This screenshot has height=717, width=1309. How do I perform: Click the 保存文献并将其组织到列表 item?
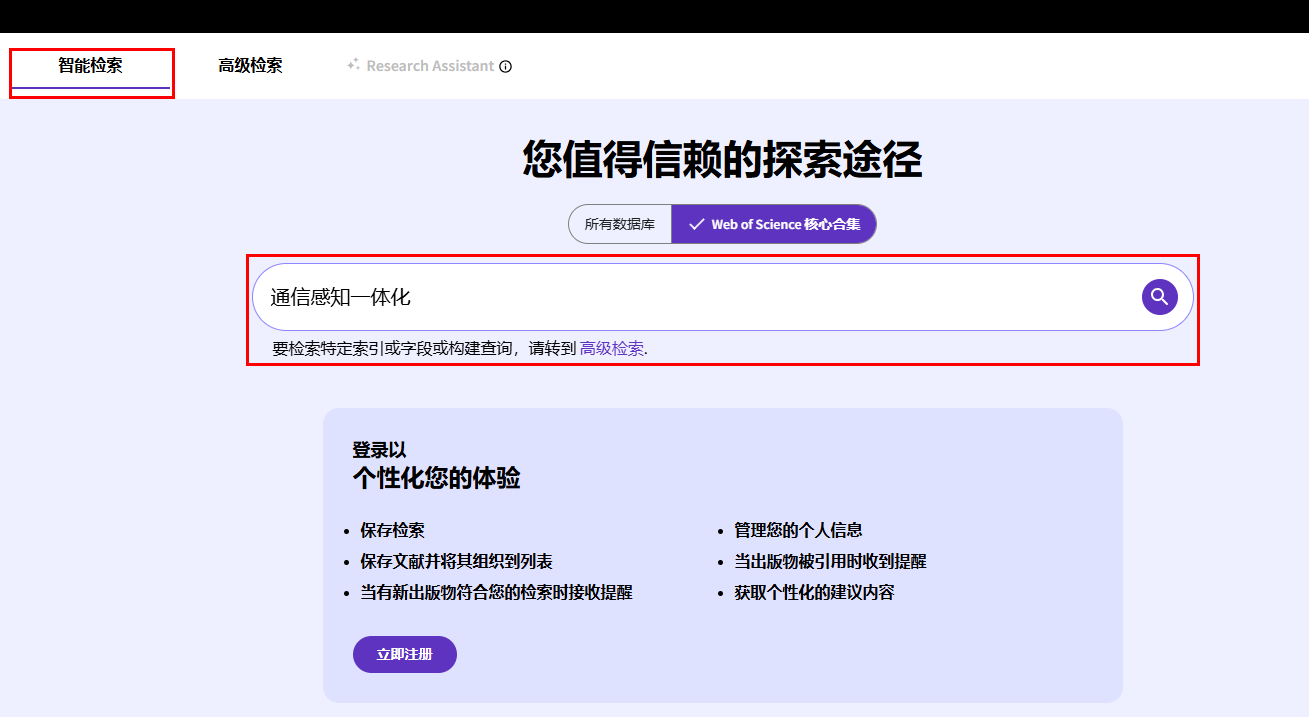pos(456,561)
